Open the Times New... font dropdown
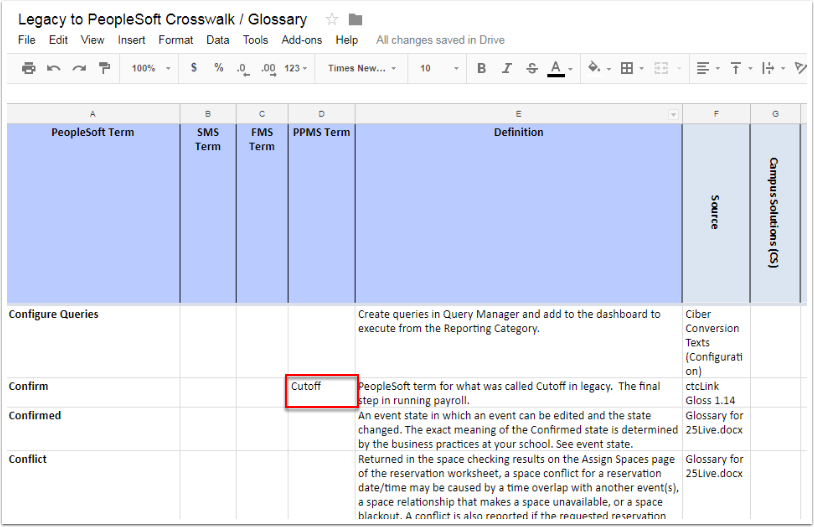 [362, 68]
